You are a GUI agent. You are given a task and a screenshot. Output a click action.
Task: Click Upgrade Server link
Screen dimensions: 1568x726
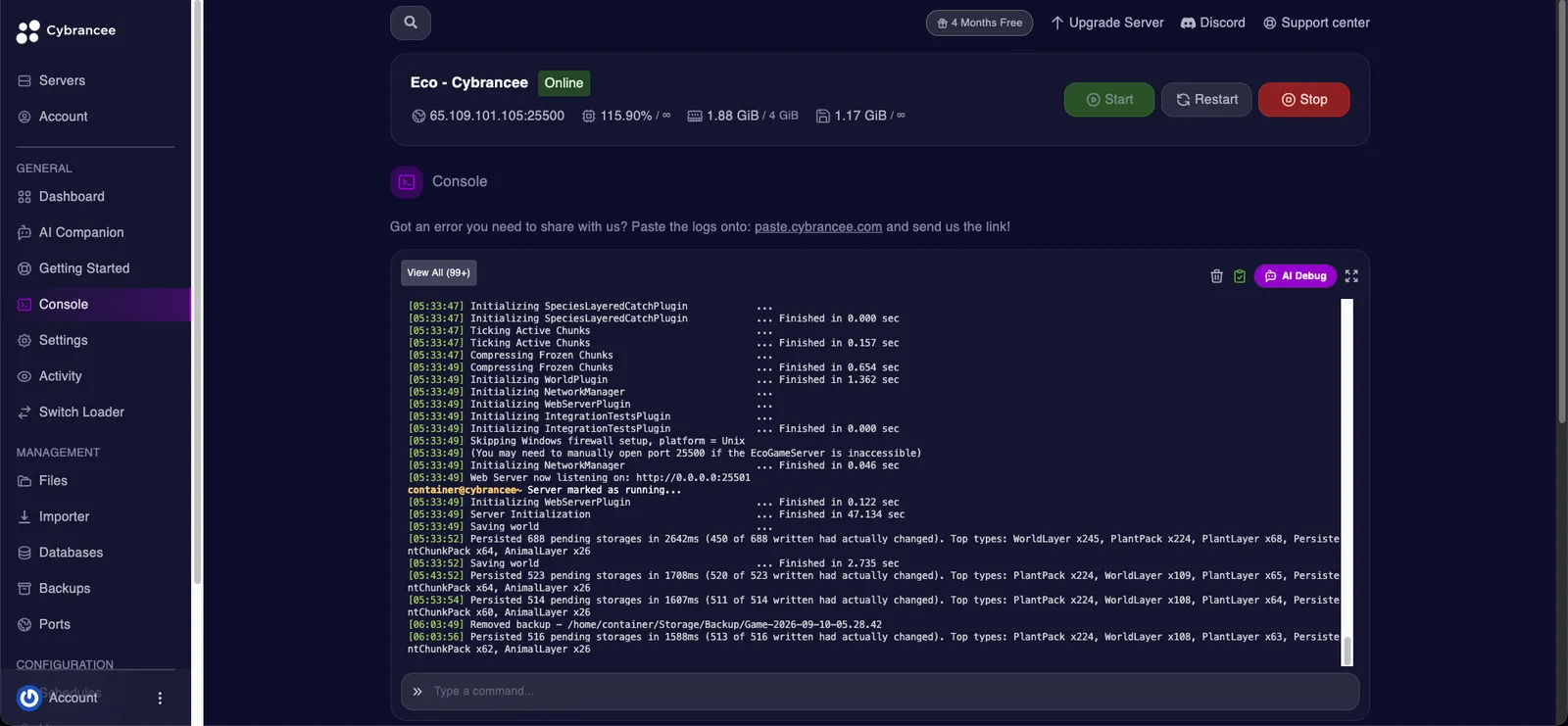click(1107, 23)
